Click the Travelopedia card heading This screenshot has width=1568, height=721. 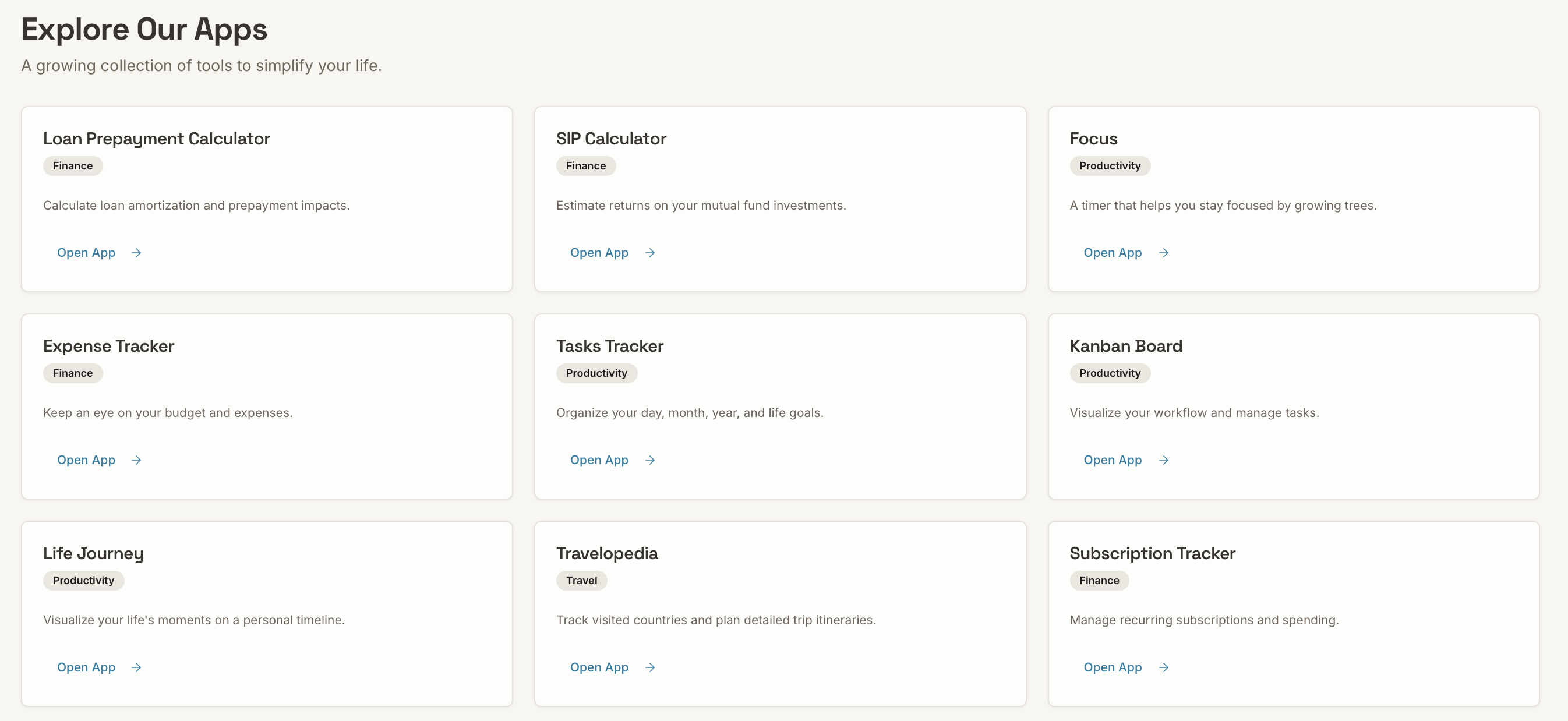pos(607,553)
